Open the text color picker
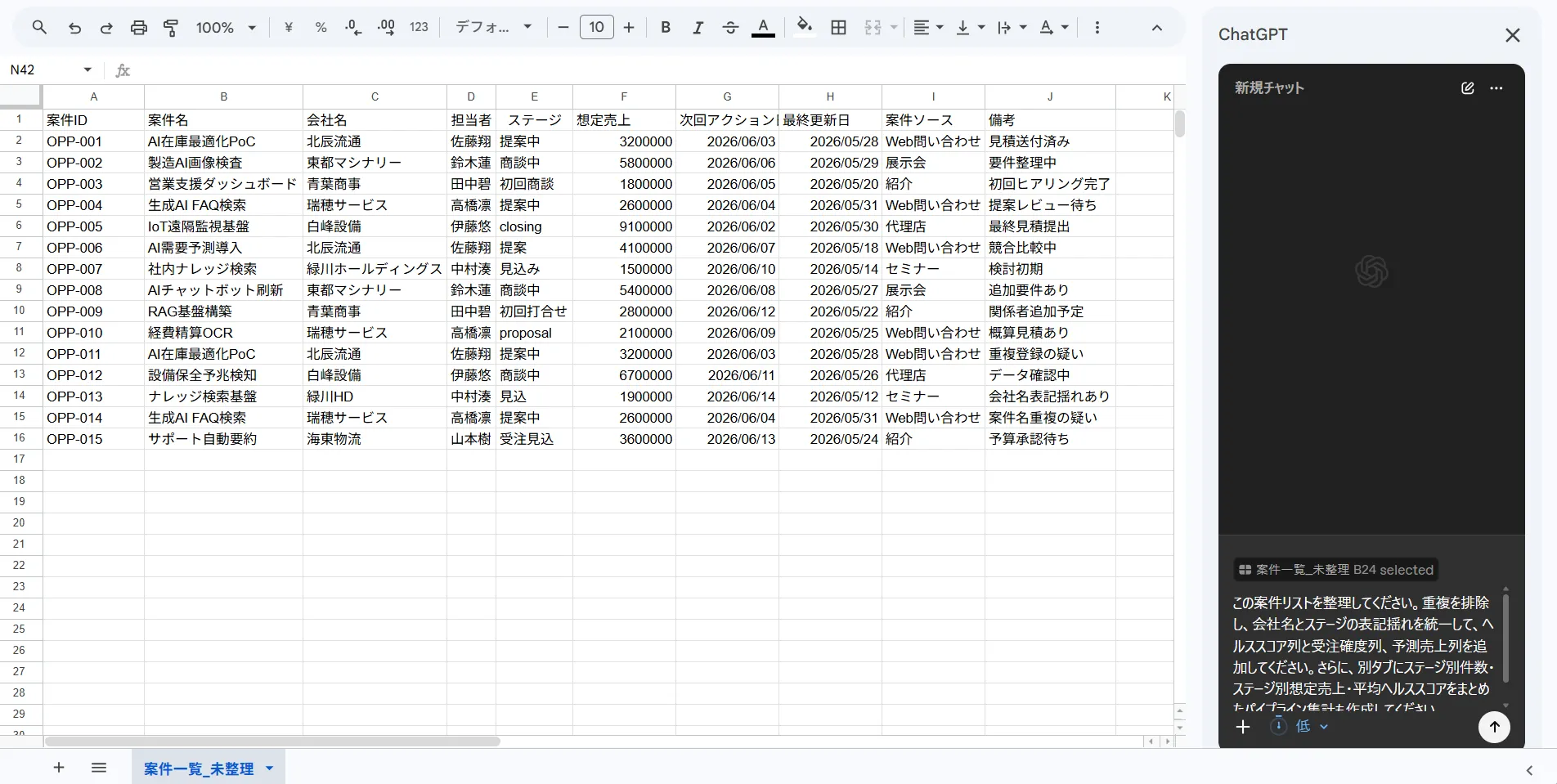The width and height of the screenshot is (1557, 784). point(763,28)
